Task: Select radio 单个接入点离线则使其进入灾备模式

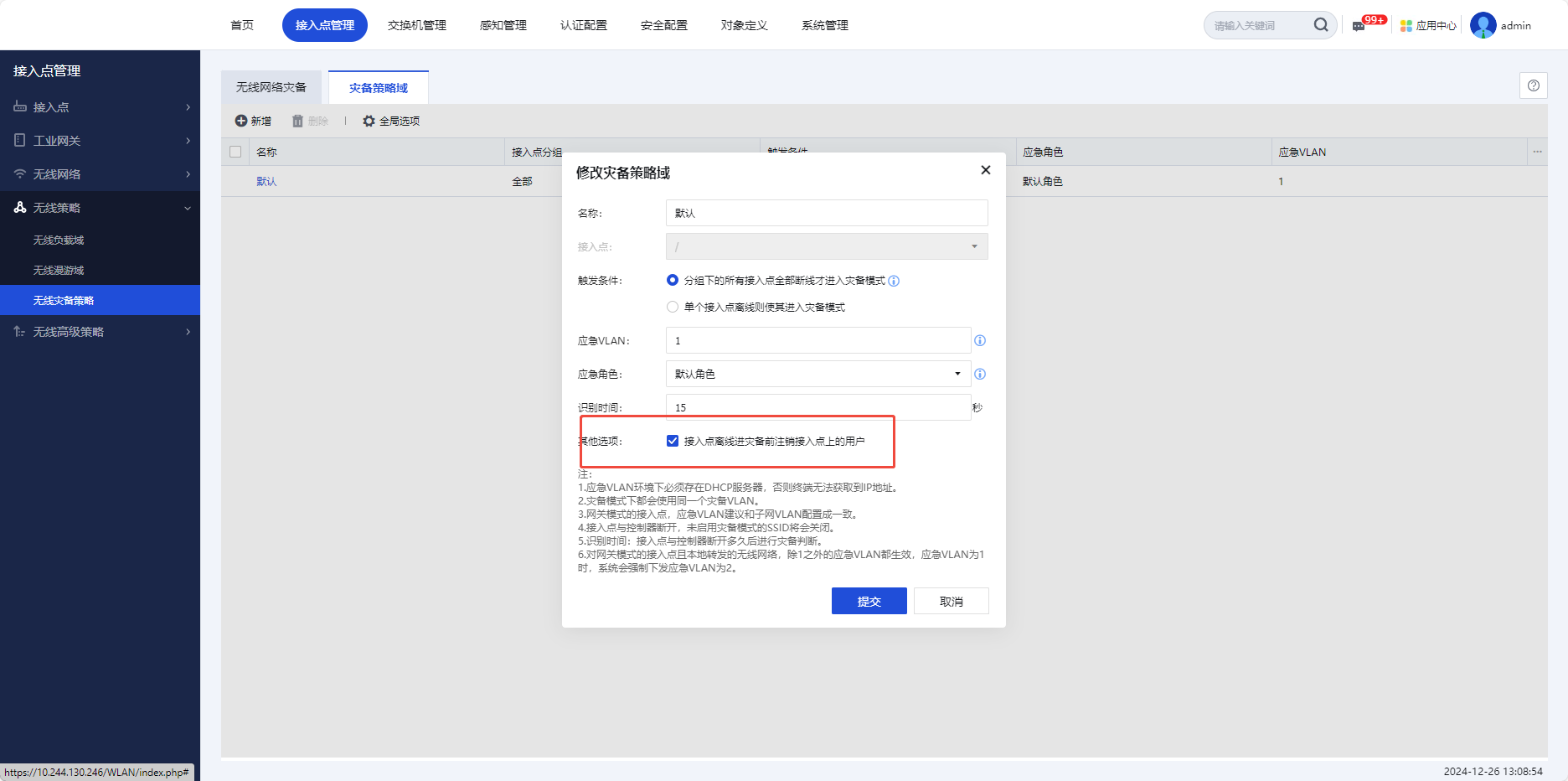Action: 673,307
